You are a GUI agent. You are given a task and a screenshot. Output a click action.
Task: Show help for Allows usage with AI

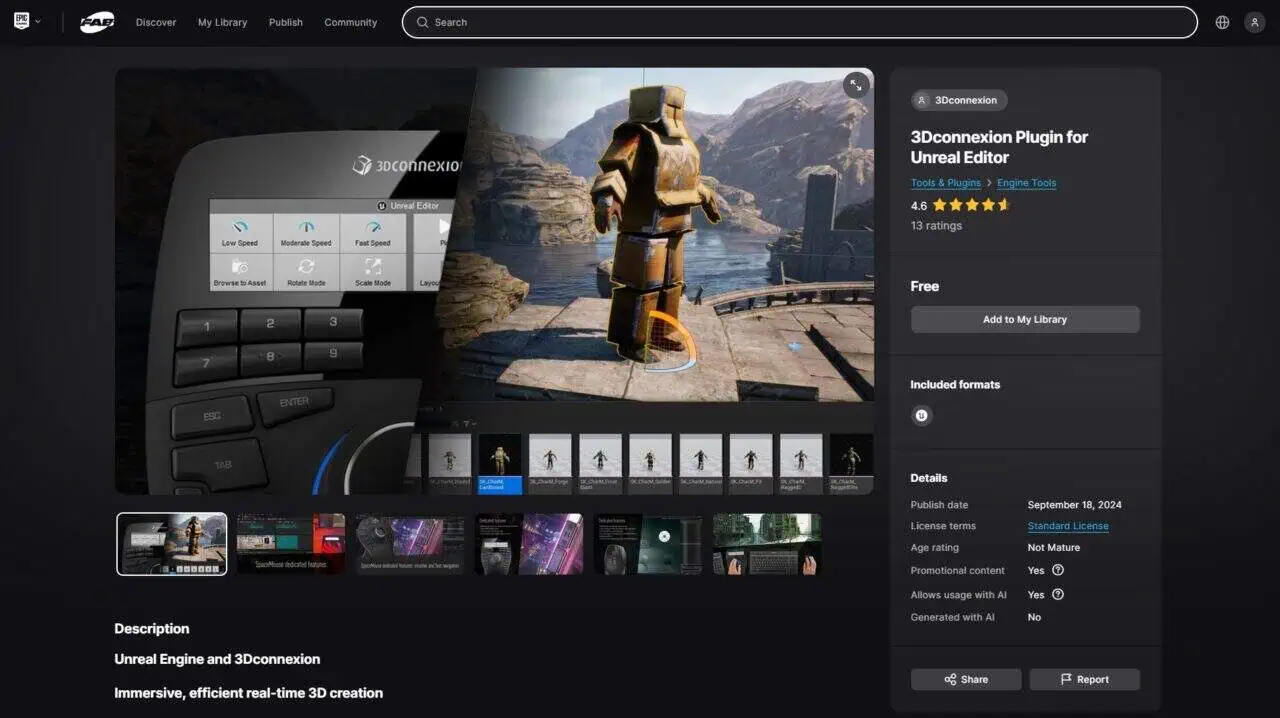(1058, 594)
